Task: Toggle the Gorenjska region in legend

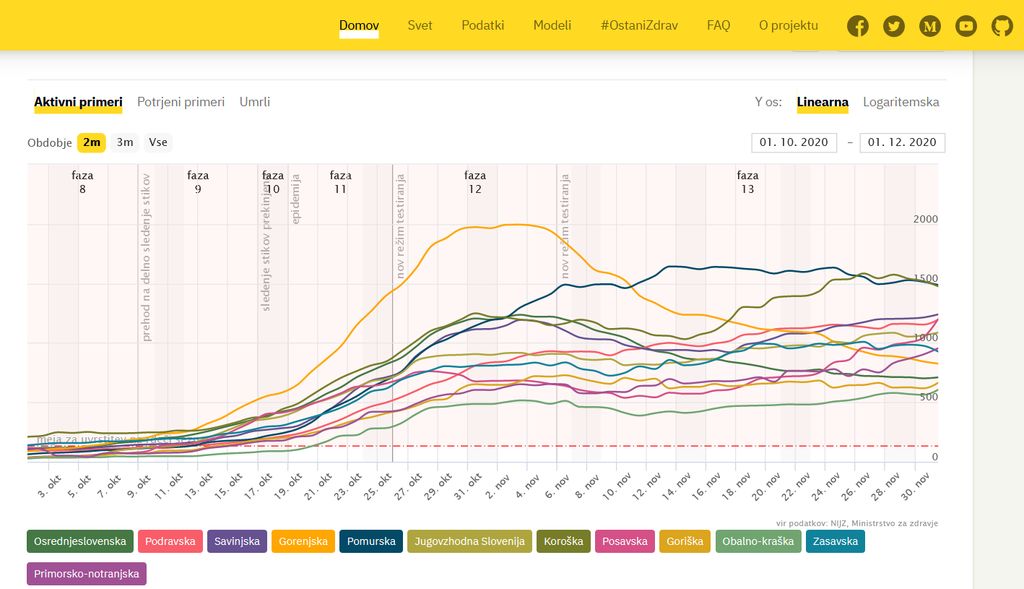Action: pos(303,542)
